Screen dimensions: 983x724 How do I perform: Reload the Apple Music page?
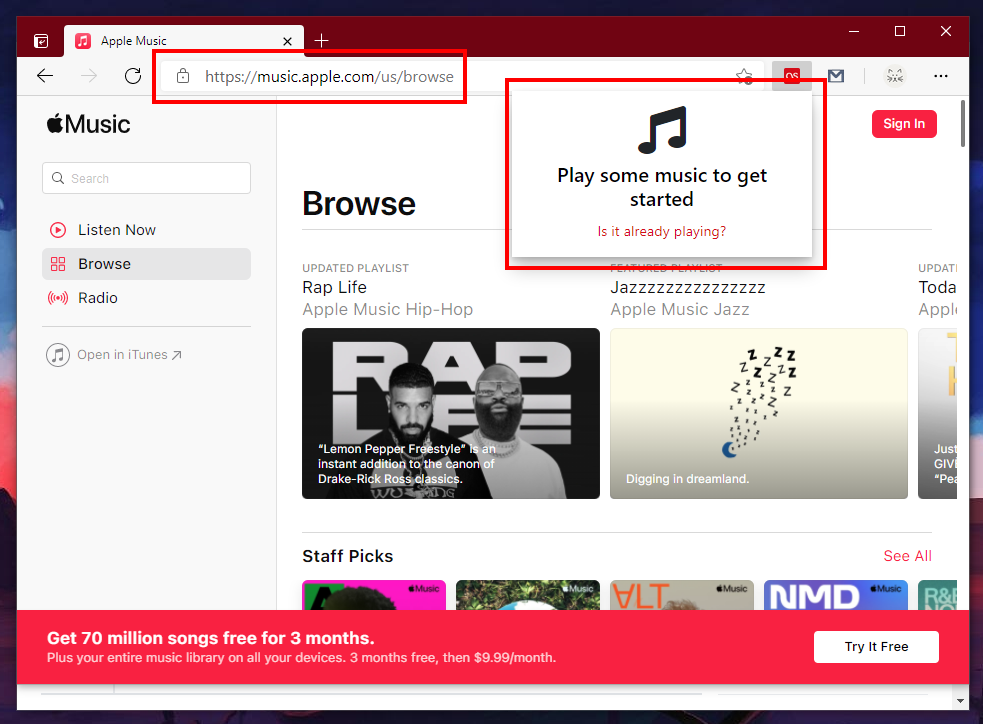pyautogui.click(x=132, y=75)
